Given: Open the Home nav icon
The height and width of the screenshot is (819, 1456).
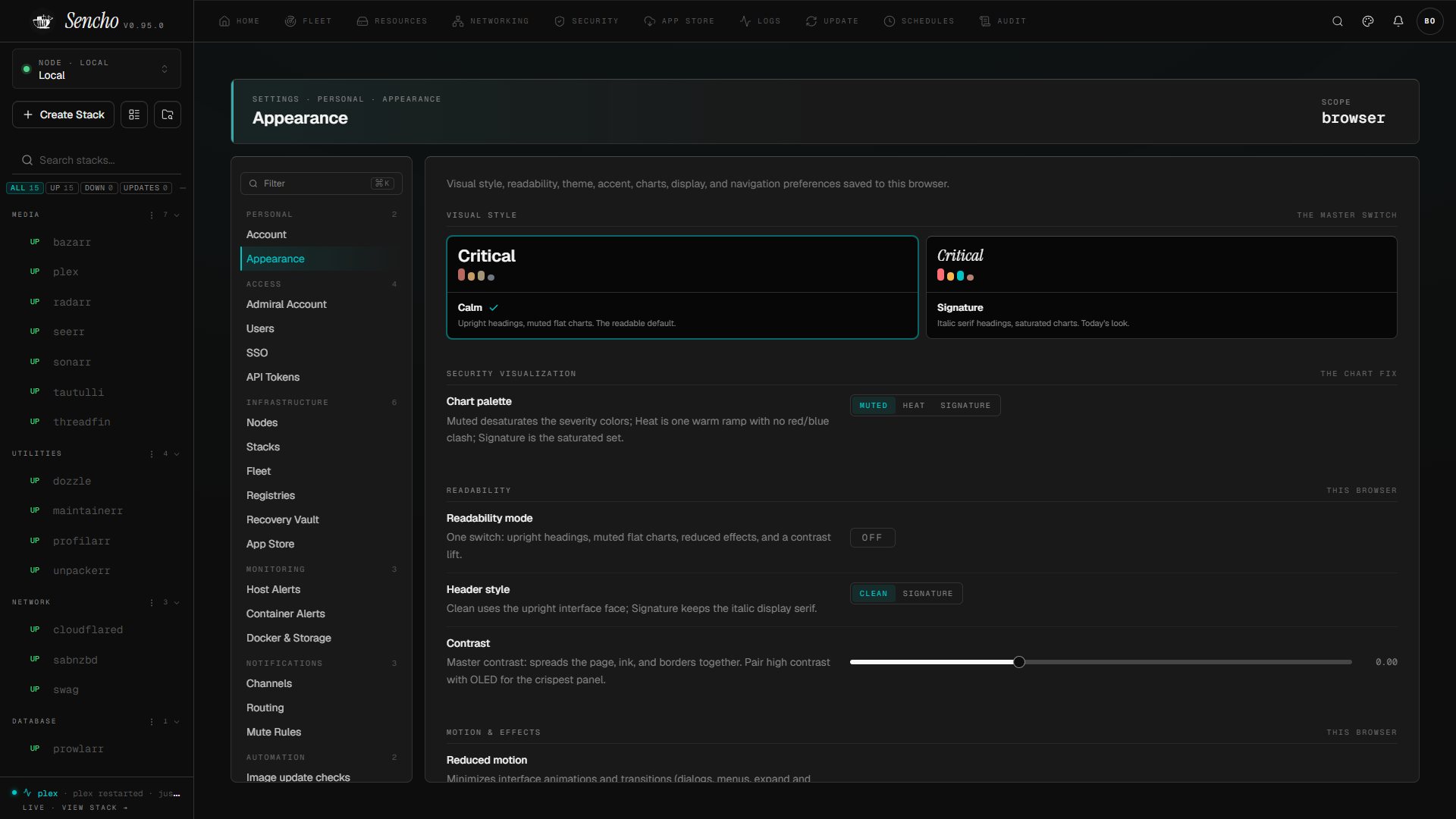Looking at the screenshot, I should click(x=224, y=21).
